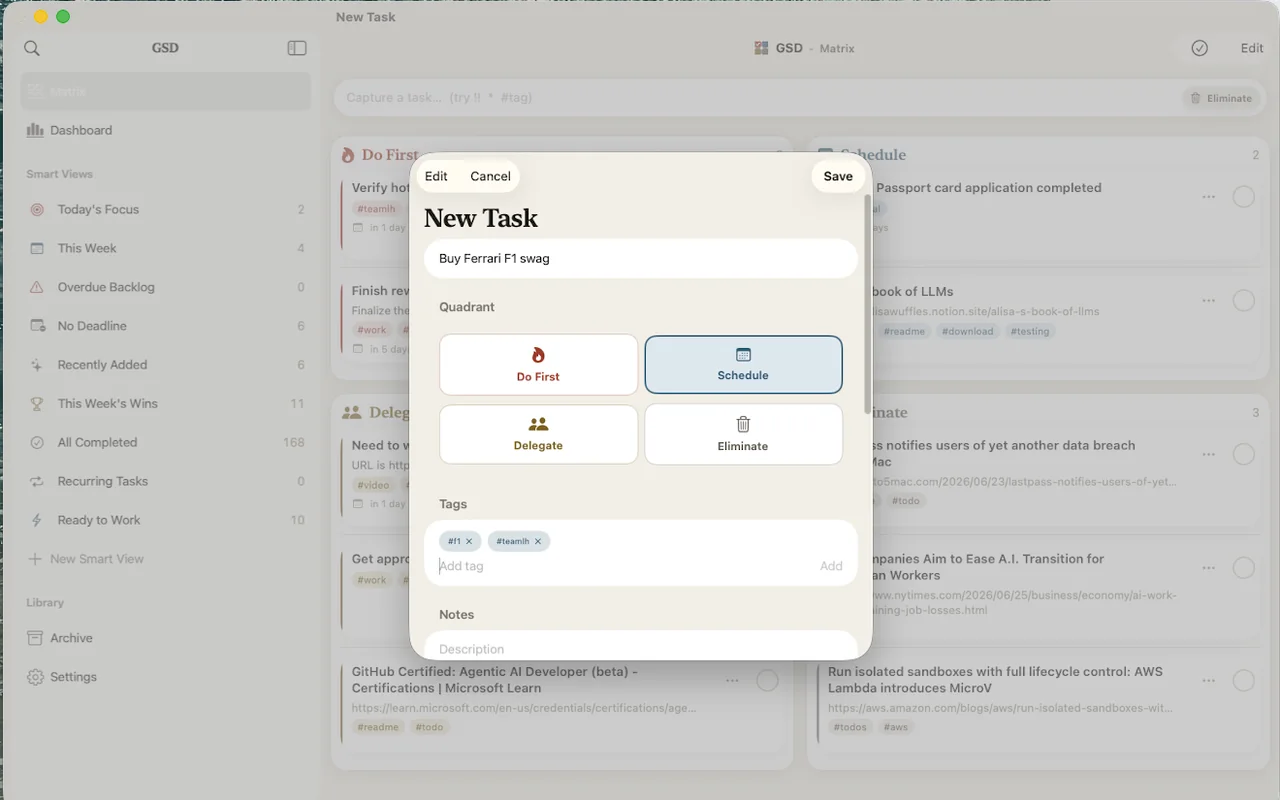Image resolution: width=1280 pixels, height=800 pixels.
Task: Click Edit in the New Task dialog
Action: (x=436, y=176)
